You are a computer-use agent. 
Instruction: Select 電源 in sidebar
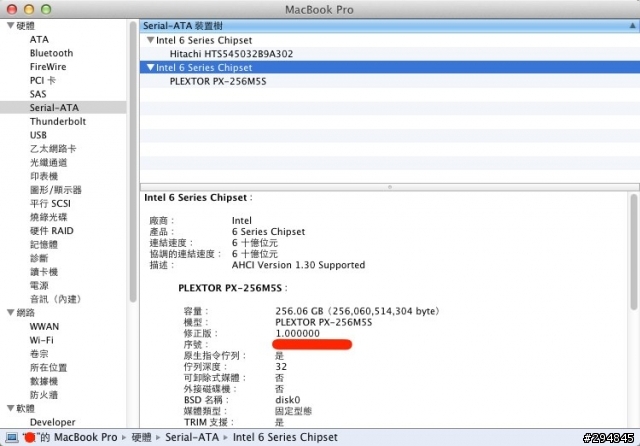pyautogui.click(x=39, y=285)
